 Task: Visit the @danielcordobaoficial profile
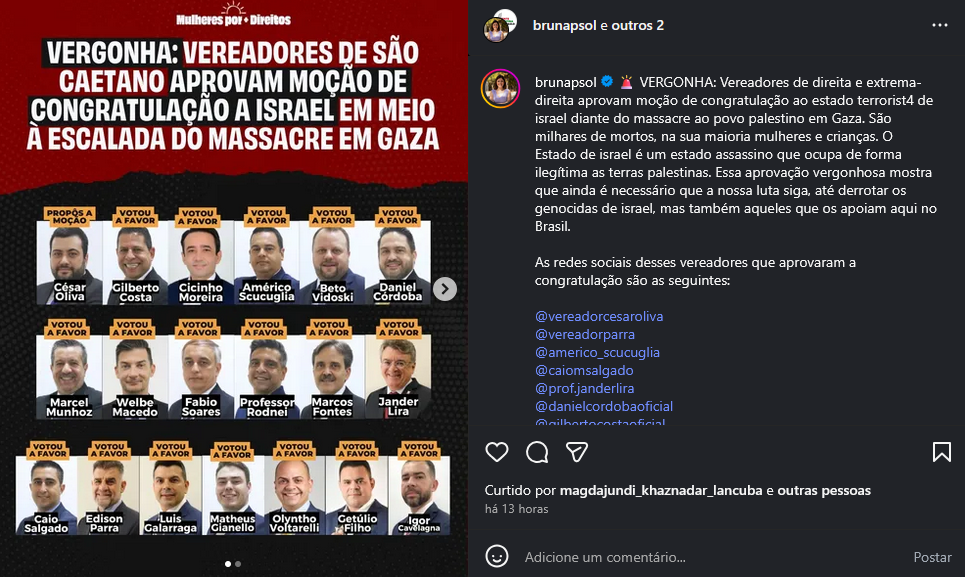point(604,406)
